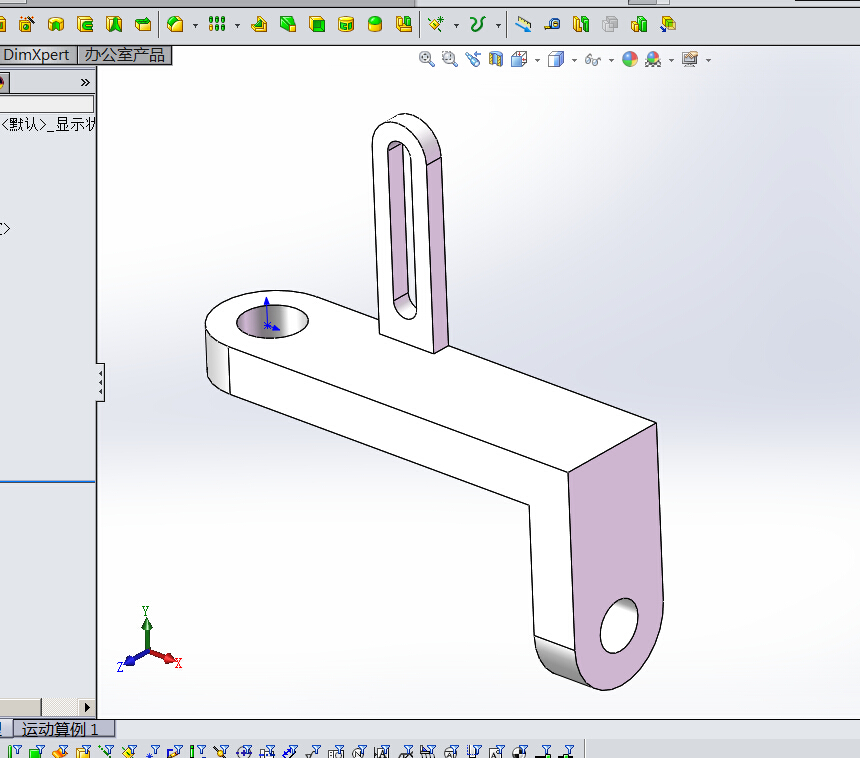Click the greyed-out Combine bodies icon

pyautogui.click(x=610, y=24)
